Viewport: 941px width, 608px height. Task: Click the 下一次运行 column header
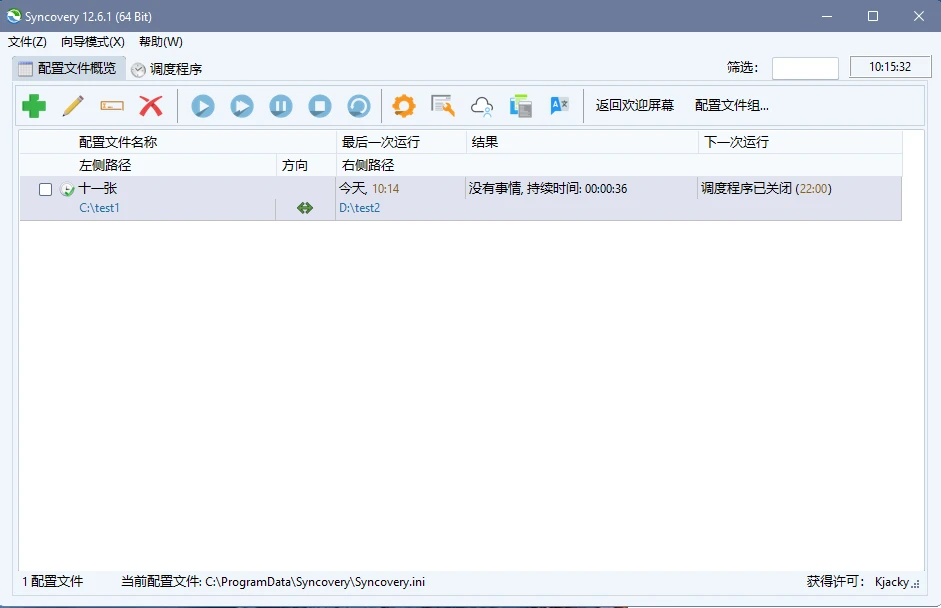tap(800, 142)
